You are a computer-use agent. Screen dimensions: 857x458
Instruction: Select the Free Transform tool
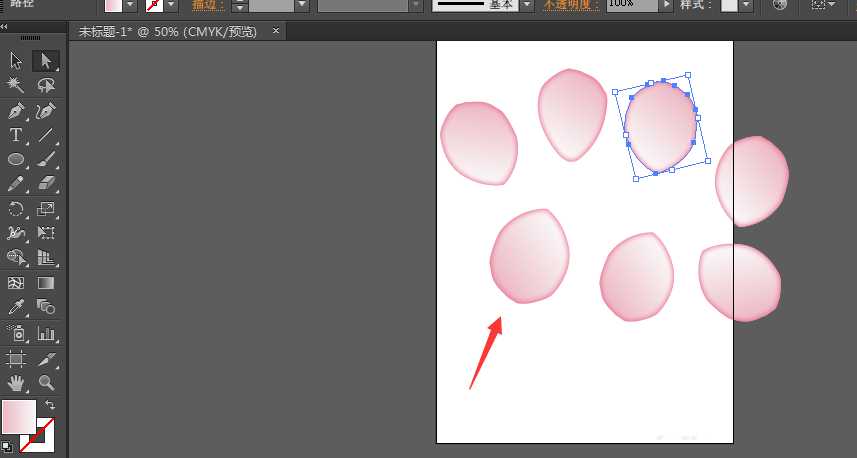(x=46, y=233)
